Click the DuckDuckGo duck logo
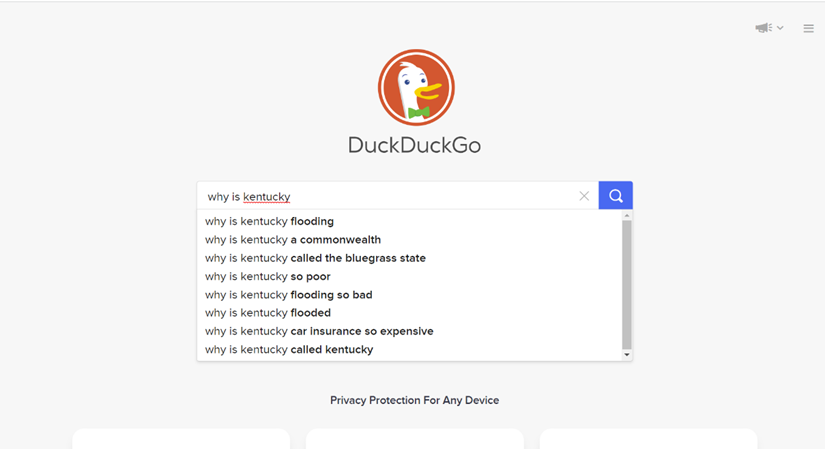 click(415, 88)
